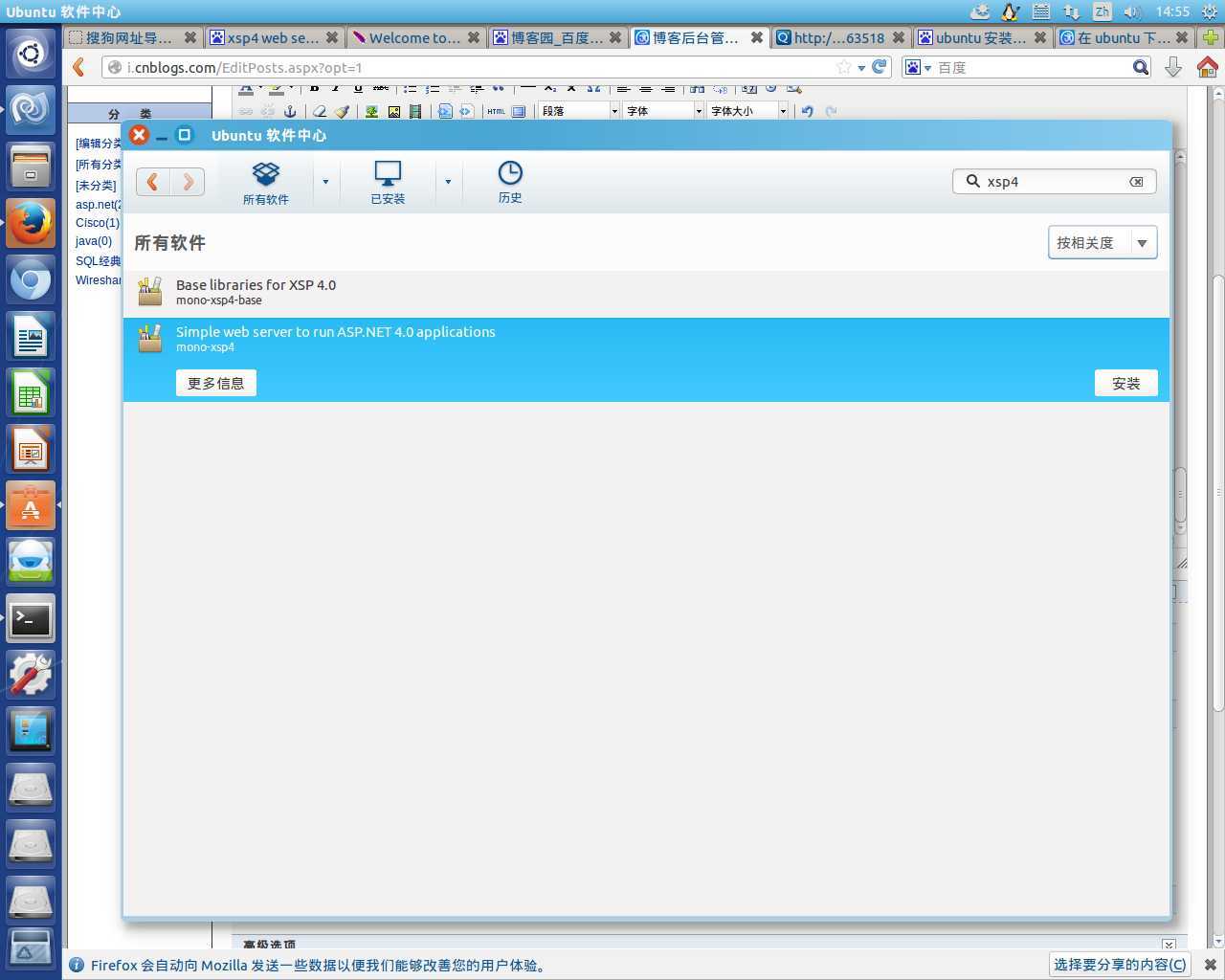
Task: Go to the Firefox home page
Action: pos(1208,67)
